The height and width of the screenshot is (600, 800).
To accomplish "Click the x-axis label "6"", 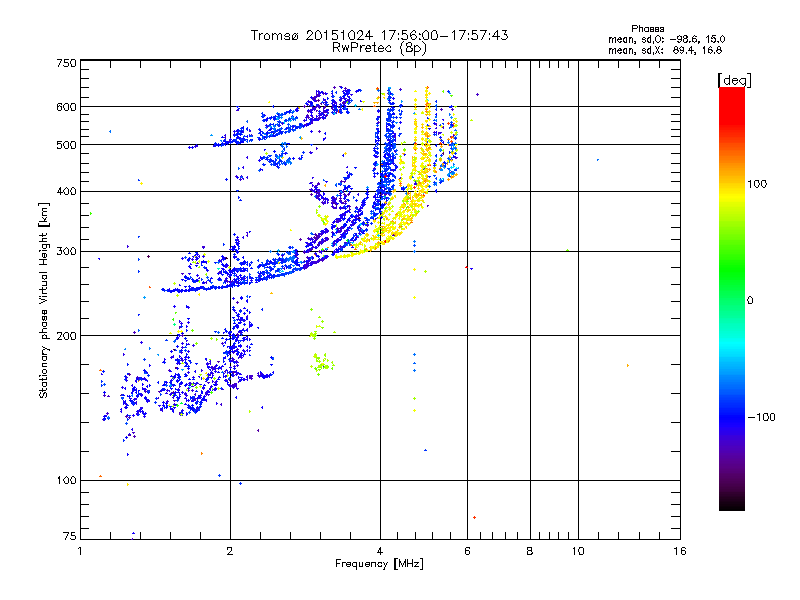I will (467, 551).
